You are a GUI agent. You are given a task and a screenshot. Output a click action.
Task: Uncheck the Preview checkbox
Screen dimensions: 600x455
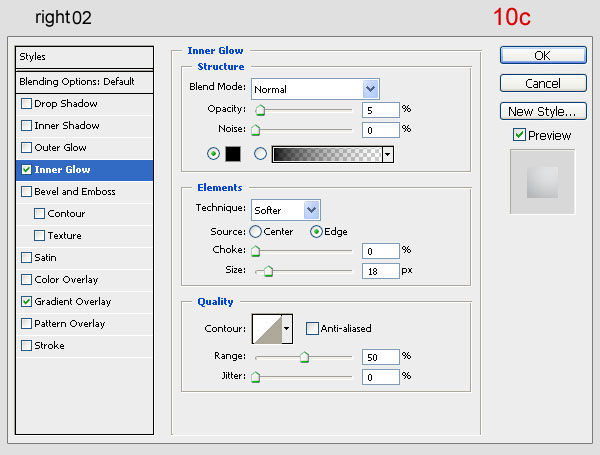[519, 135]
